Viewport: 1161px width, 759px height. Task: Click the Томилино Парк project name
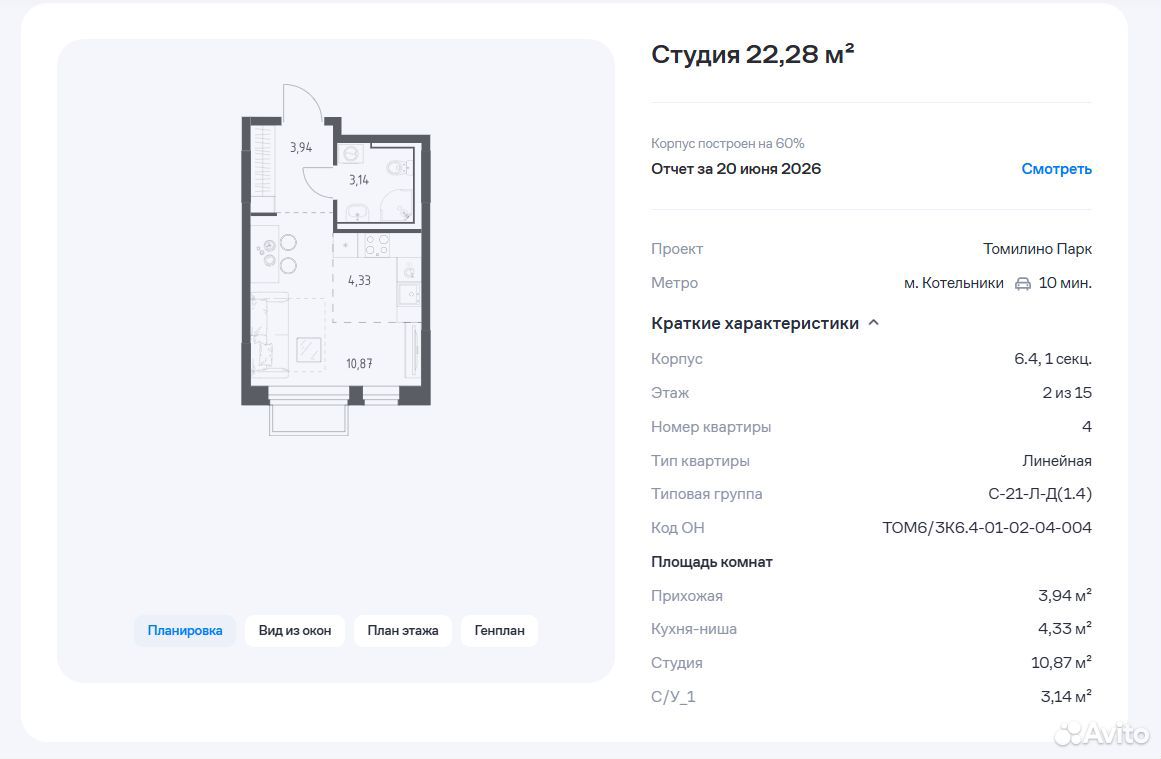pyautogui.click(x=1037, y=249)
